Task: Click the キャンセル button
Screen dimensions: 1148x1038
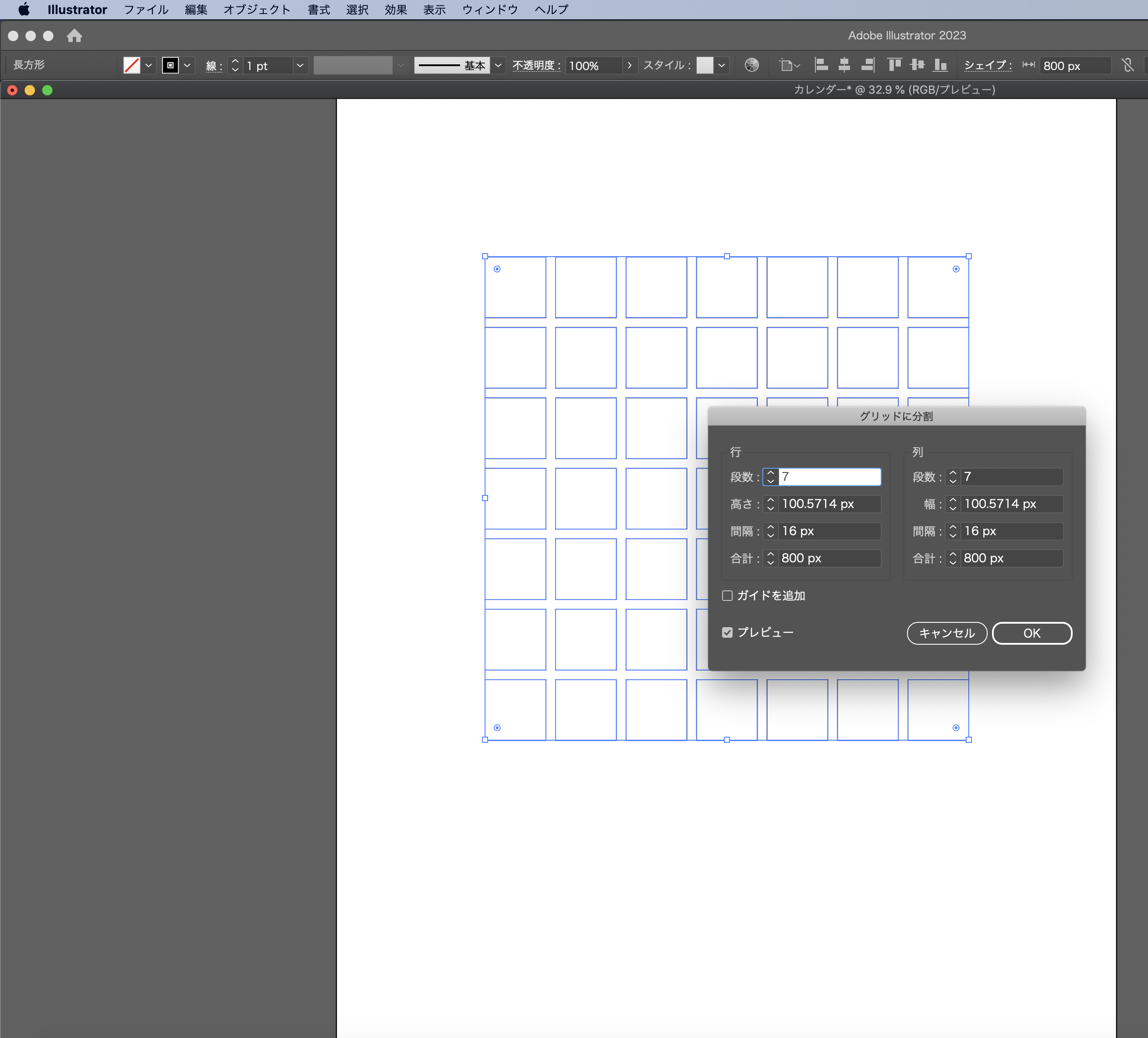Action: coord(946,633)
